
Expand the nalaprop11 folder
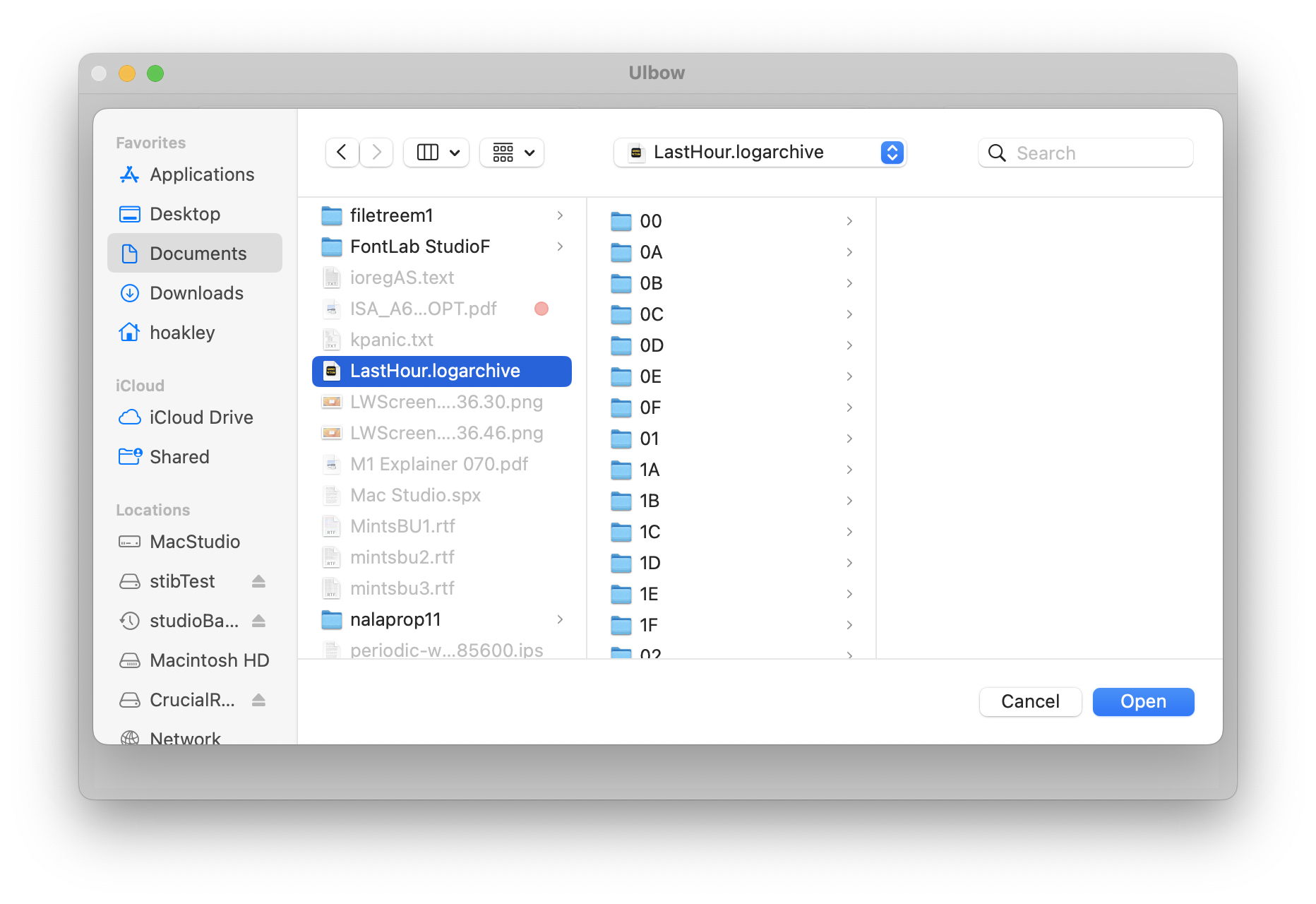pyautogui.click(x=560, y=619)
